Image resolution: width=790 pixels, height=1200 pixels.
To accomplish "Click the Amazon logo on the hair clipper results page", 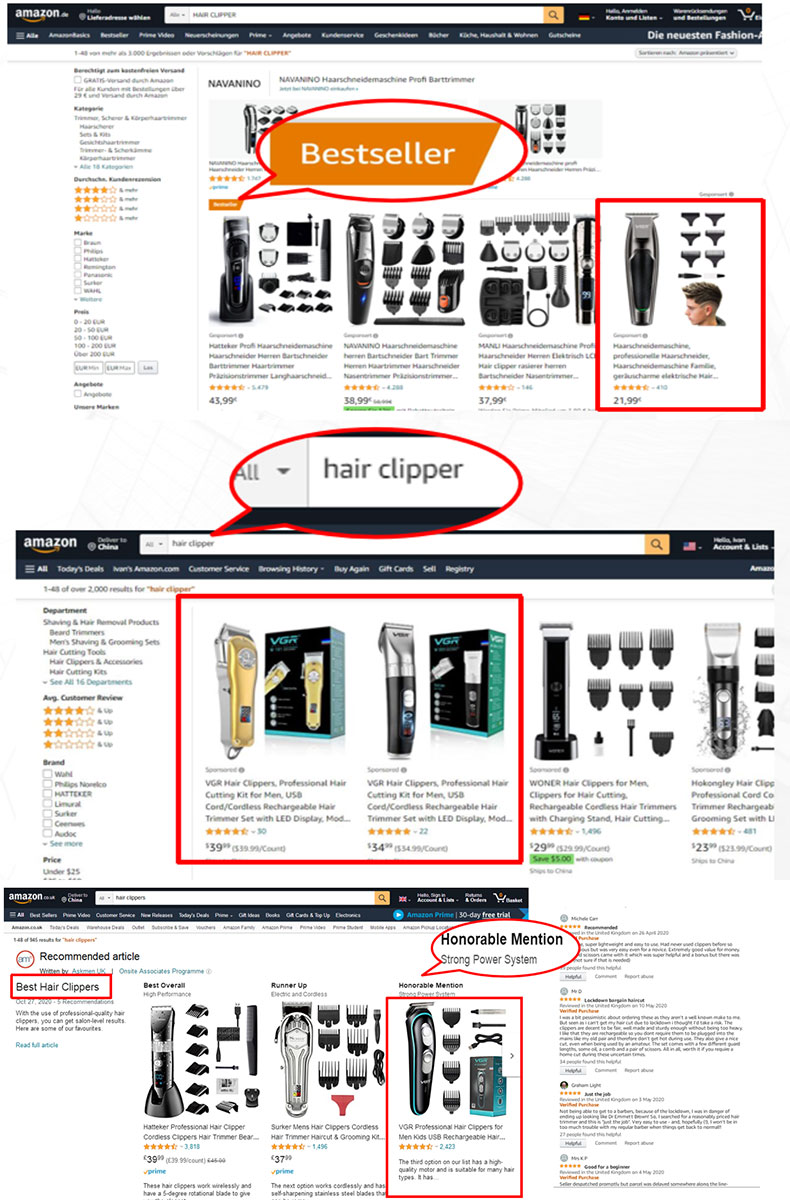I will pyautogui.click(x=50, y=544).
